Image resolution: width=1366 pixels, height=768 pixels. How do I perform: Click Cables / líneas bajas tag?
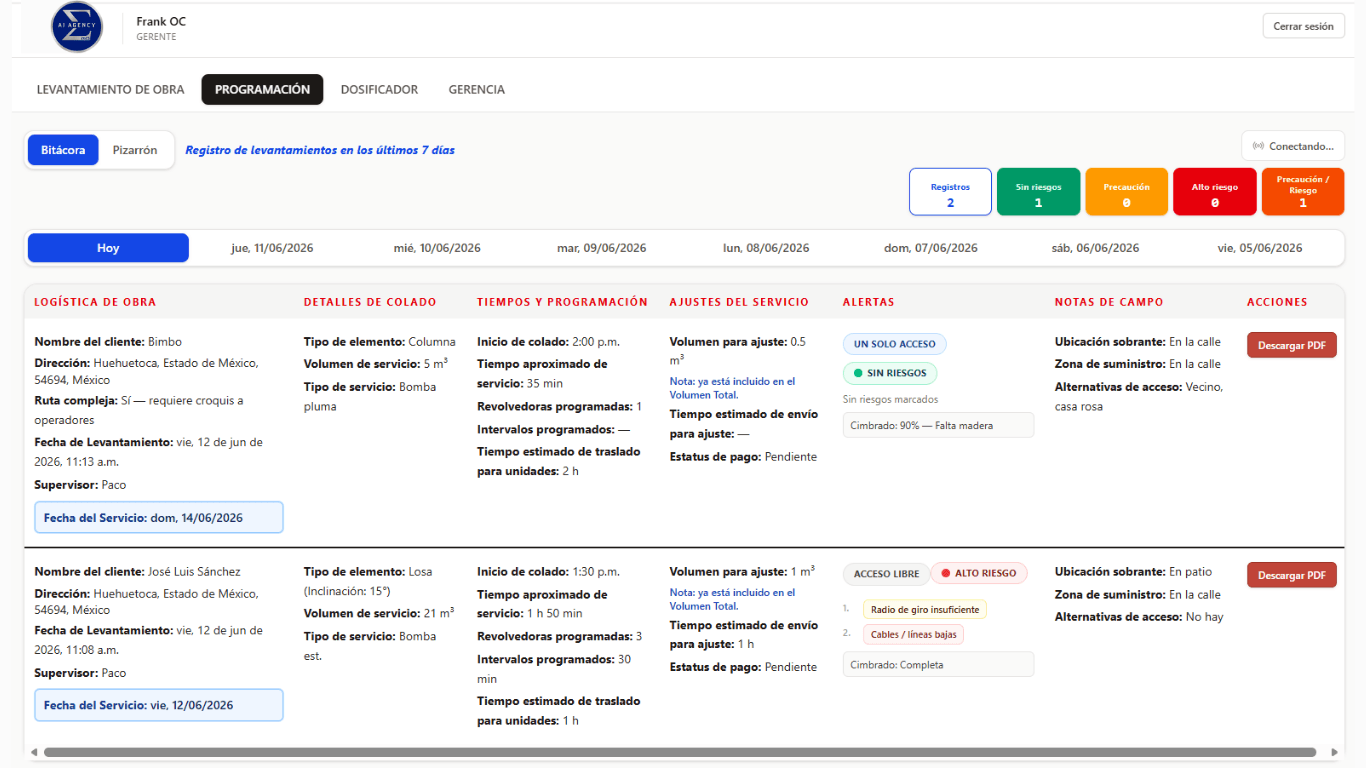913,634
